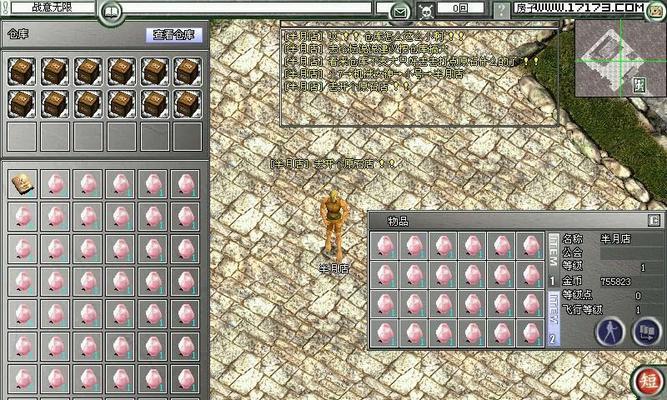The image size is (667, 400).
Task: Click the 查看仓库 button
Action: pyautogui.click(x=174, y=35)
